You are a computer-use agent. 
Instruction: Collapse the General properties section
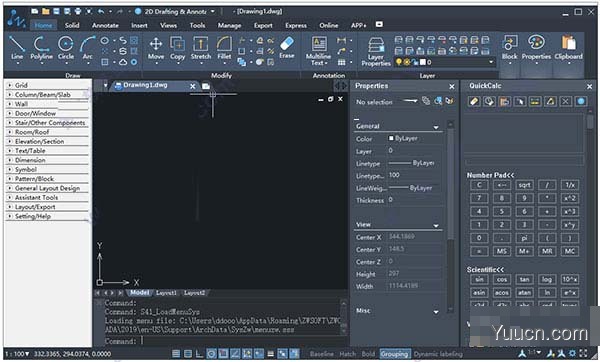coord(435,127)
